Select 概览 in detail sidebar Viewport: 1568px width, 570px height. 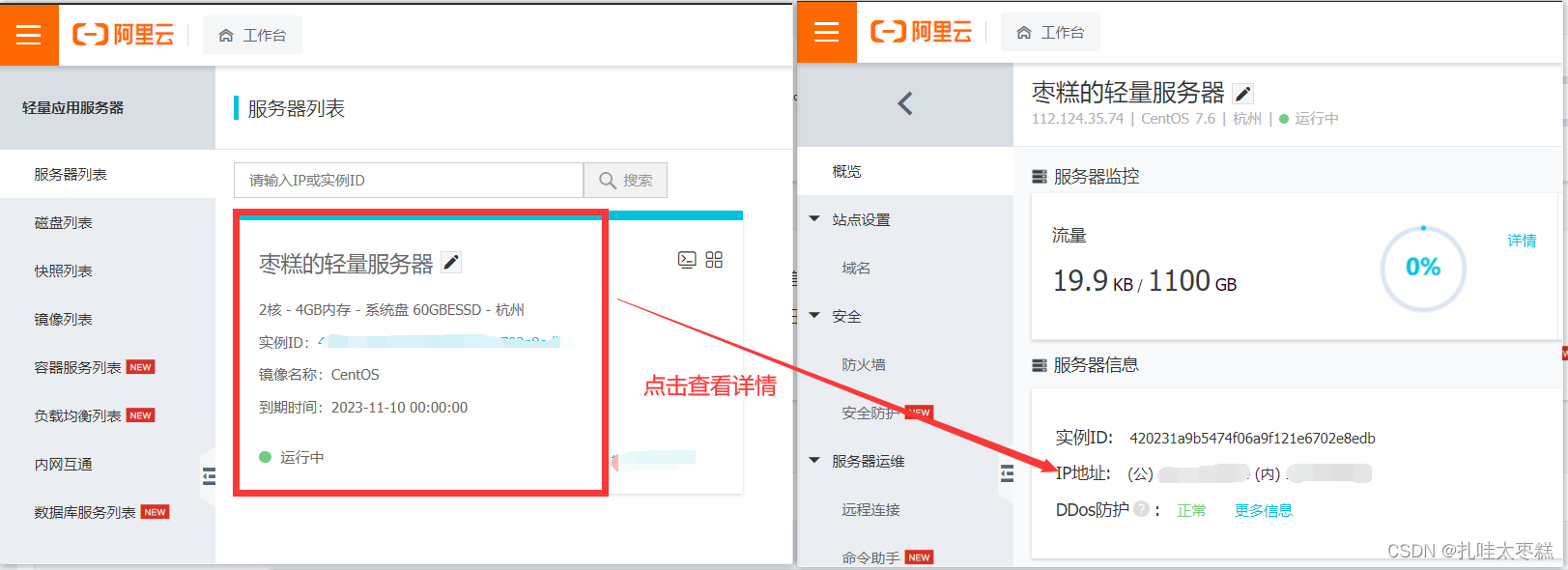pos(905,171)
